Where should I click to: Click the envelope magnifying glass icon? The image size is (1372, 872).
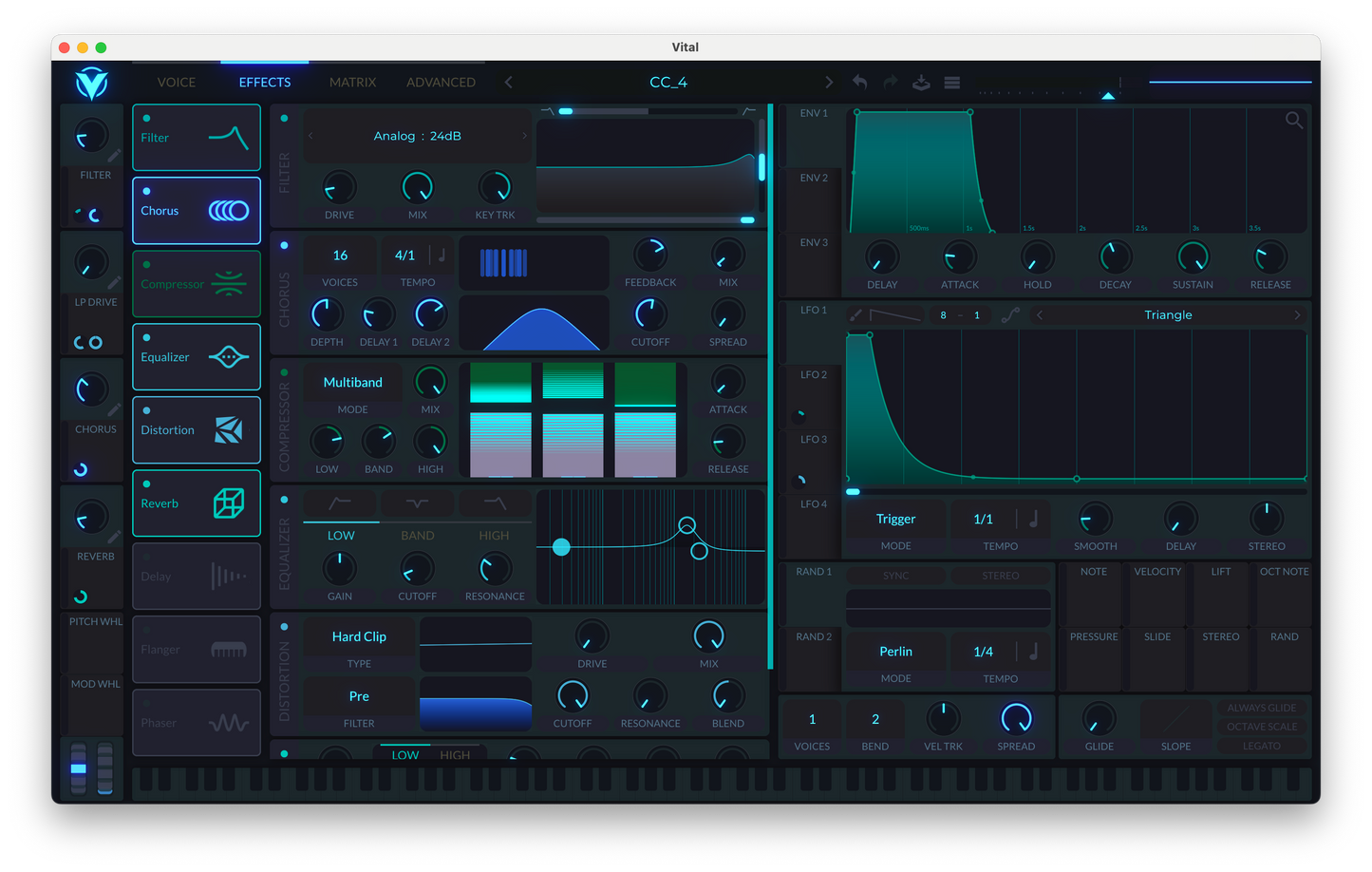1293,121
